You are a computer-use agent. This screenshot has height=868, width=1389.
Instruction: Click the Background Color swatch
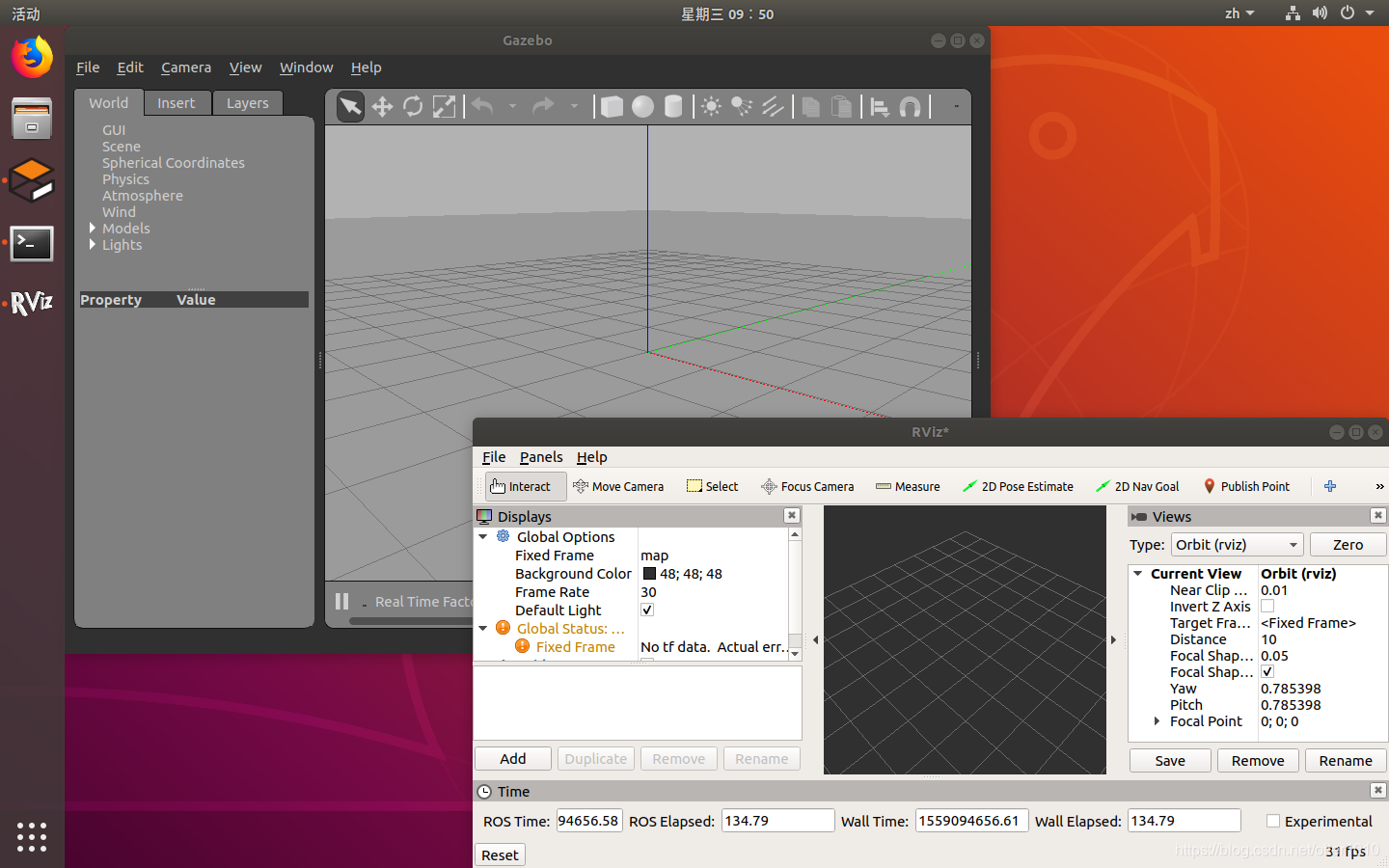coord(649,573)
